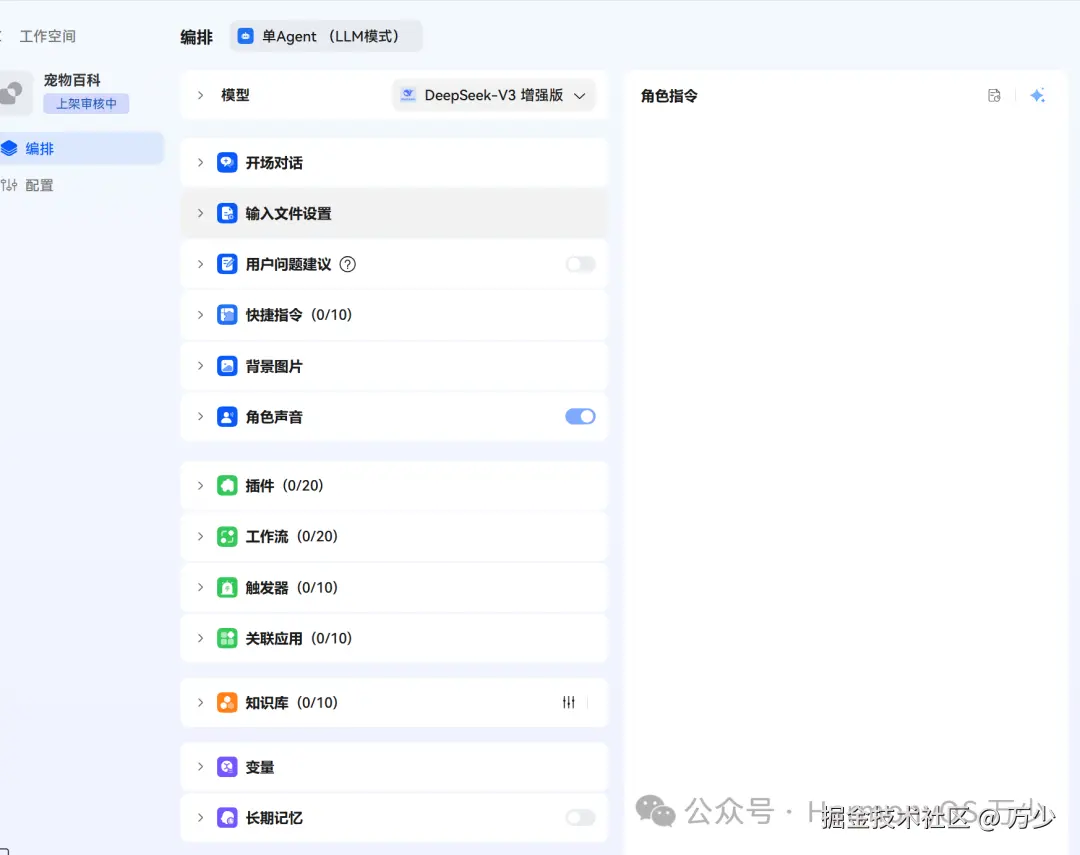Click the AI sparkle optimize icon in 角色指令
This screenshot has width=1080, height=855.
(1038, 96)
